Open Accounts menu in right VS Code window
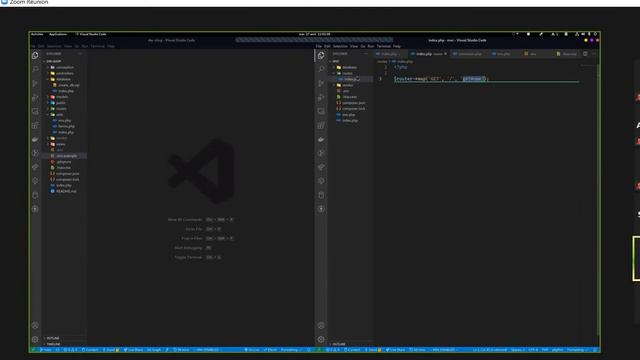Image resolution: width=640 pixels, height=360 pixels. tap(321, 325)
